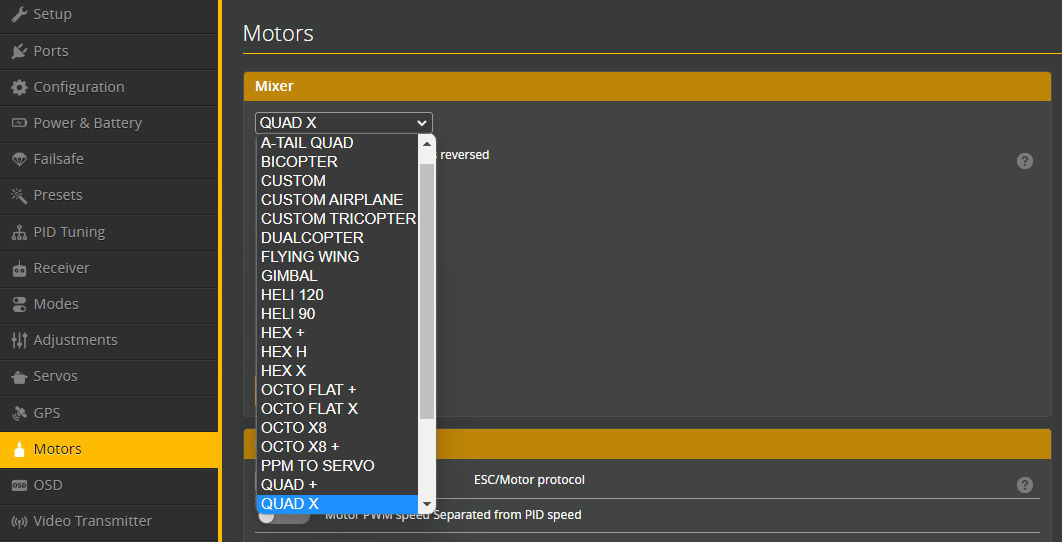Open help icon in Mixer section
The width and height of the screenshot is (1062, 542).
click(x=1024, y=161)
